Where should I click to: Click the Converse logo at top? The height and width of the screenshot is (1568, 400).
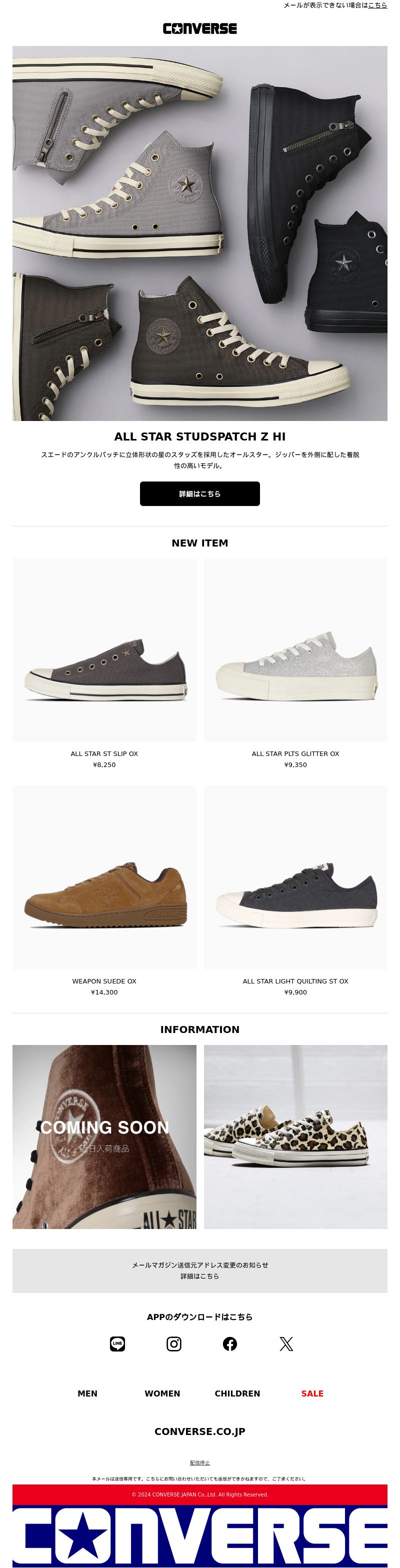(x=199, y=28)
